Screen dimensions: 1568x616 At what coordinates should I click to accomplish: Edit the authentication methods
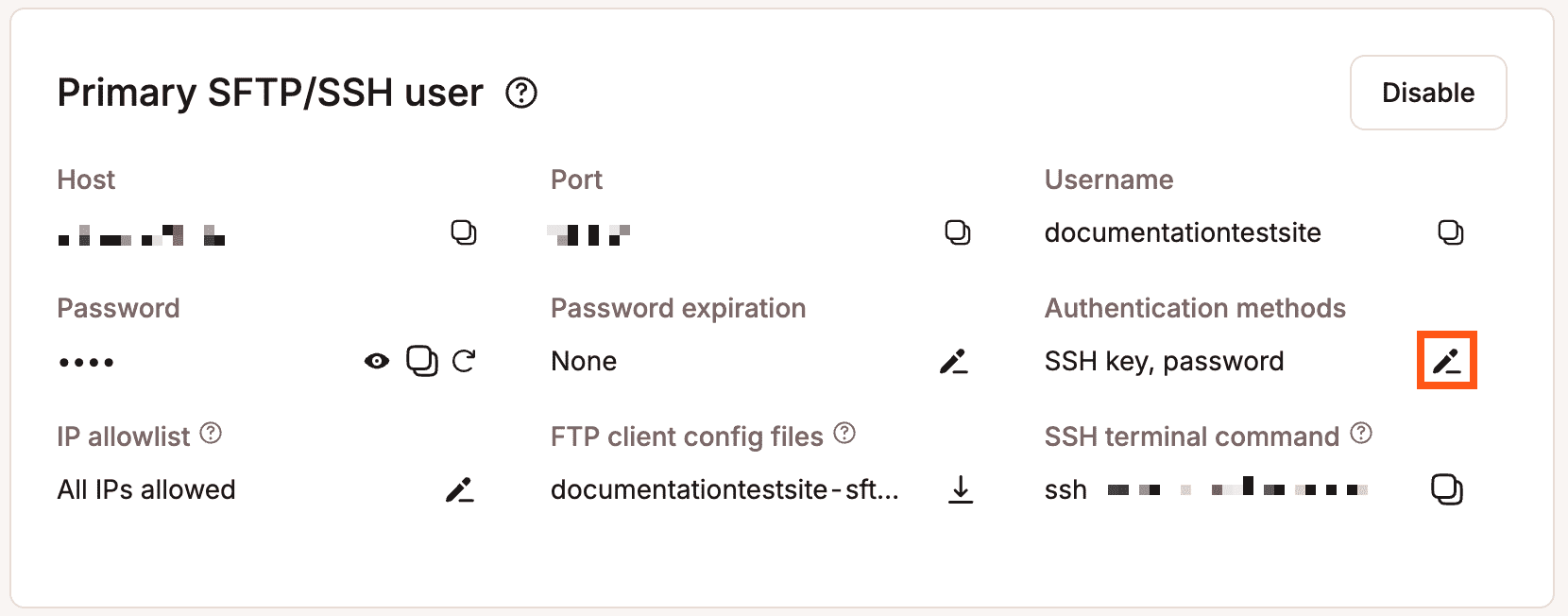tap(1446, 361)
